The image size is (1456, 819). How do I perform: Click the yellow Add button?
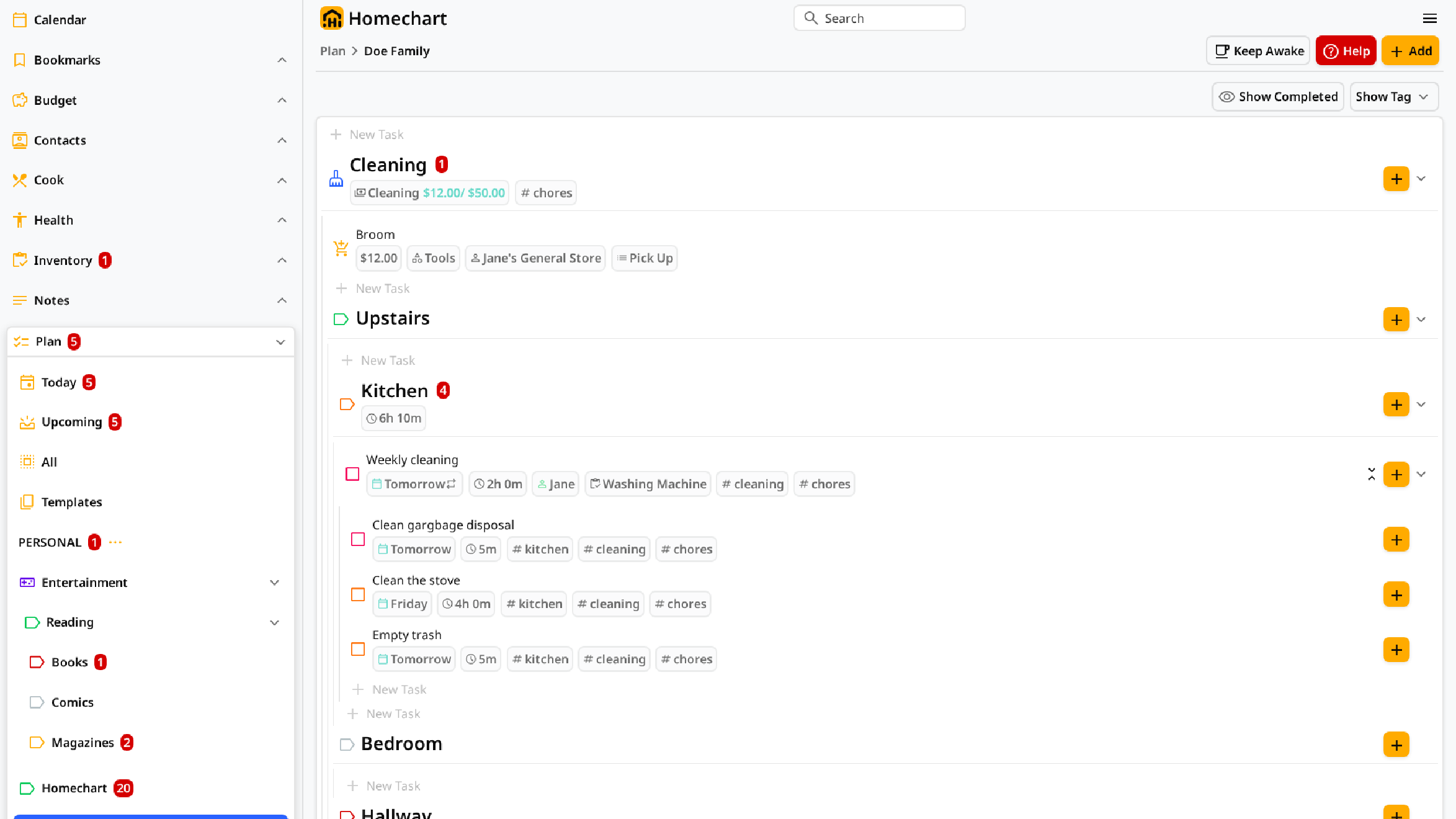[x=1411, y=51]
